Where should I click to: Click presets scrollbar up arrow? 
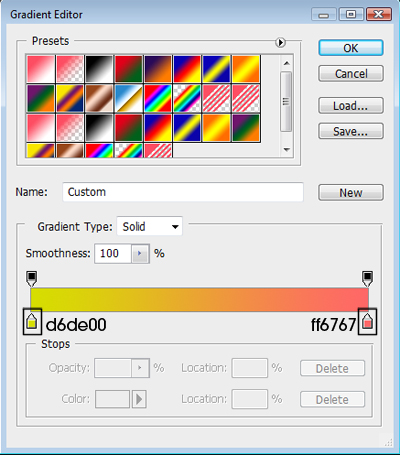pyautogui.click(x=286, y=63)
